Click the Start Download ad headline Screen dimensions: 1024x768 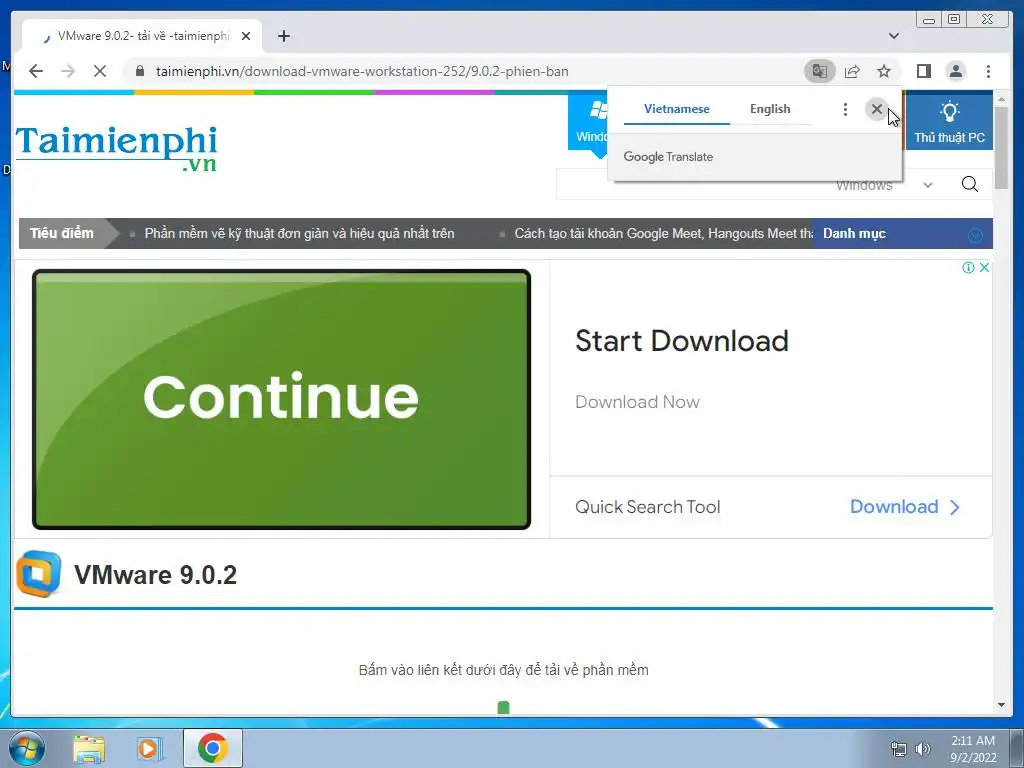[x=682, y=341]
